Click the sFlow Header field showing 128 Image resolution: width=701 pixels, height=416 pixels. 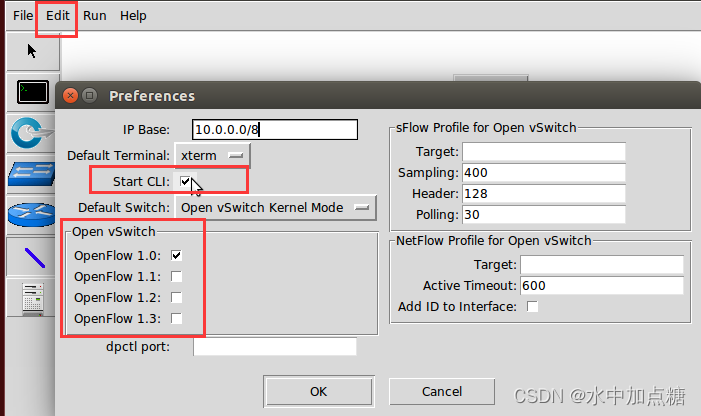(544, 193)
